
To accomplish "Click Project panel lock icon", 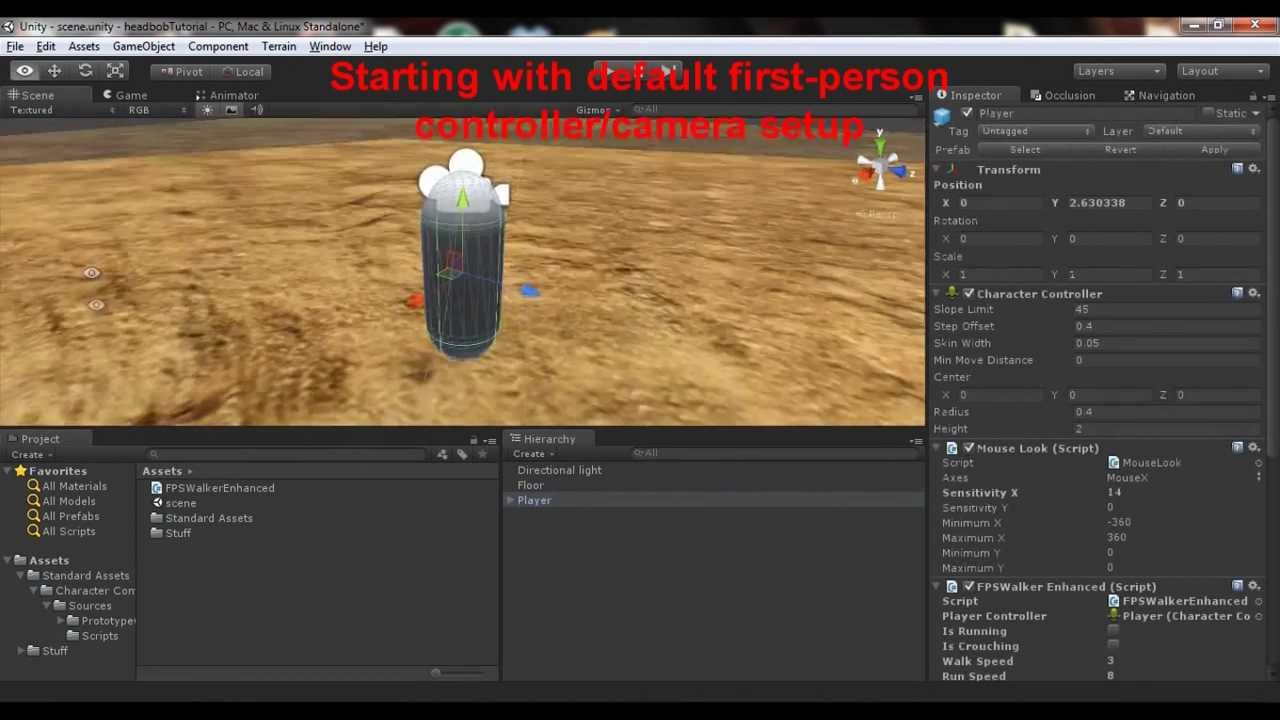I will point(474,440).
